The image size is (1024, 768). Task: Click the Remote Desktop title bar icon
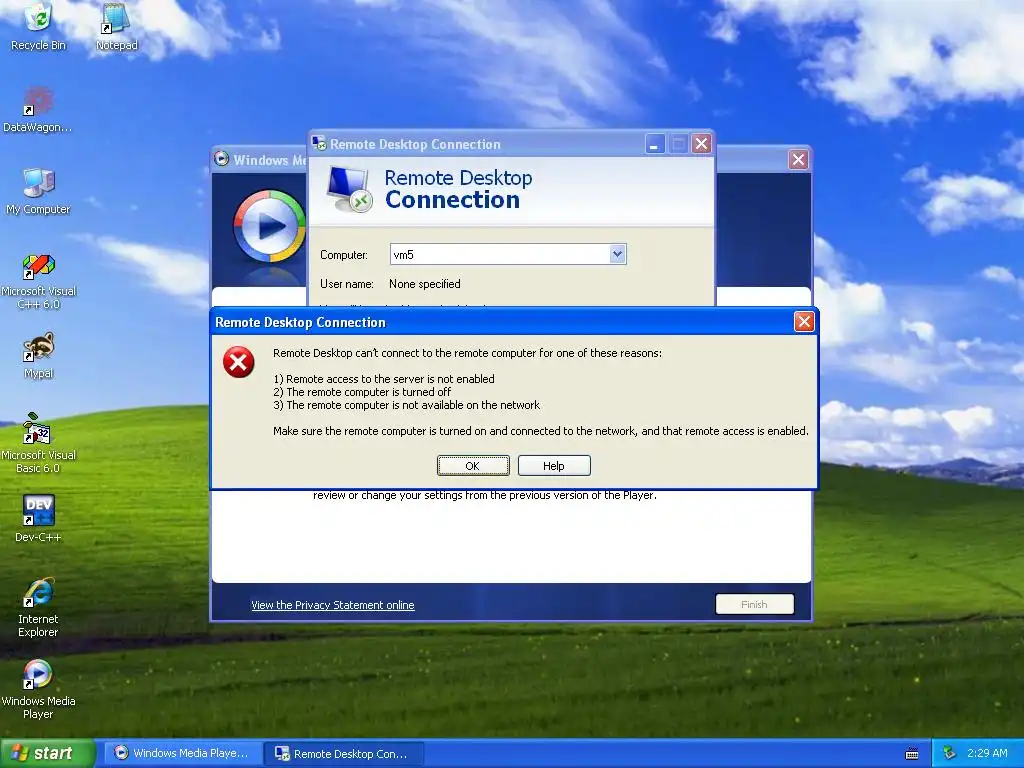pos(319,143)
